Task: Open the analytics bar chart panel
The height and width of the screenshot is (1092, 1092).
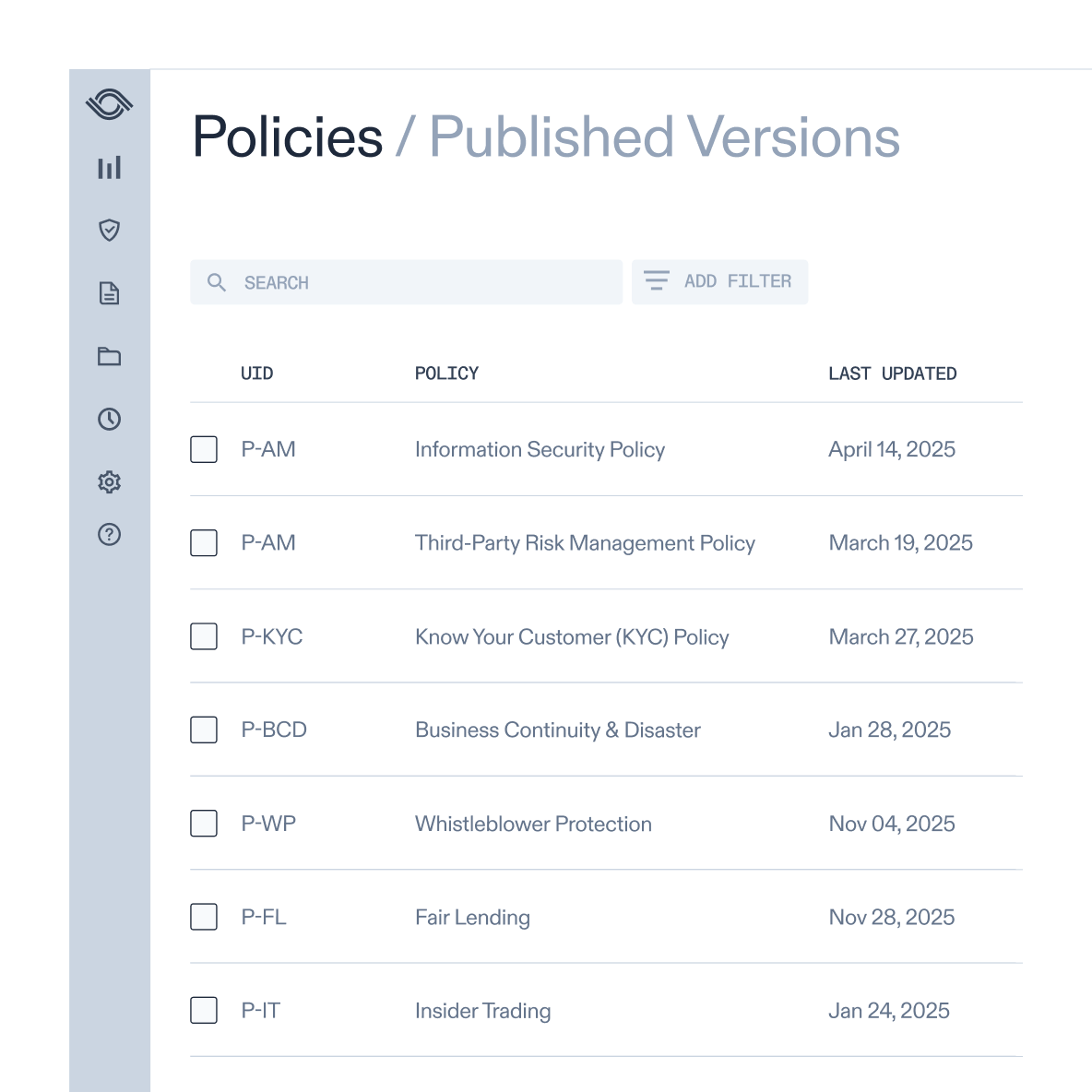Action: [110, 168]
